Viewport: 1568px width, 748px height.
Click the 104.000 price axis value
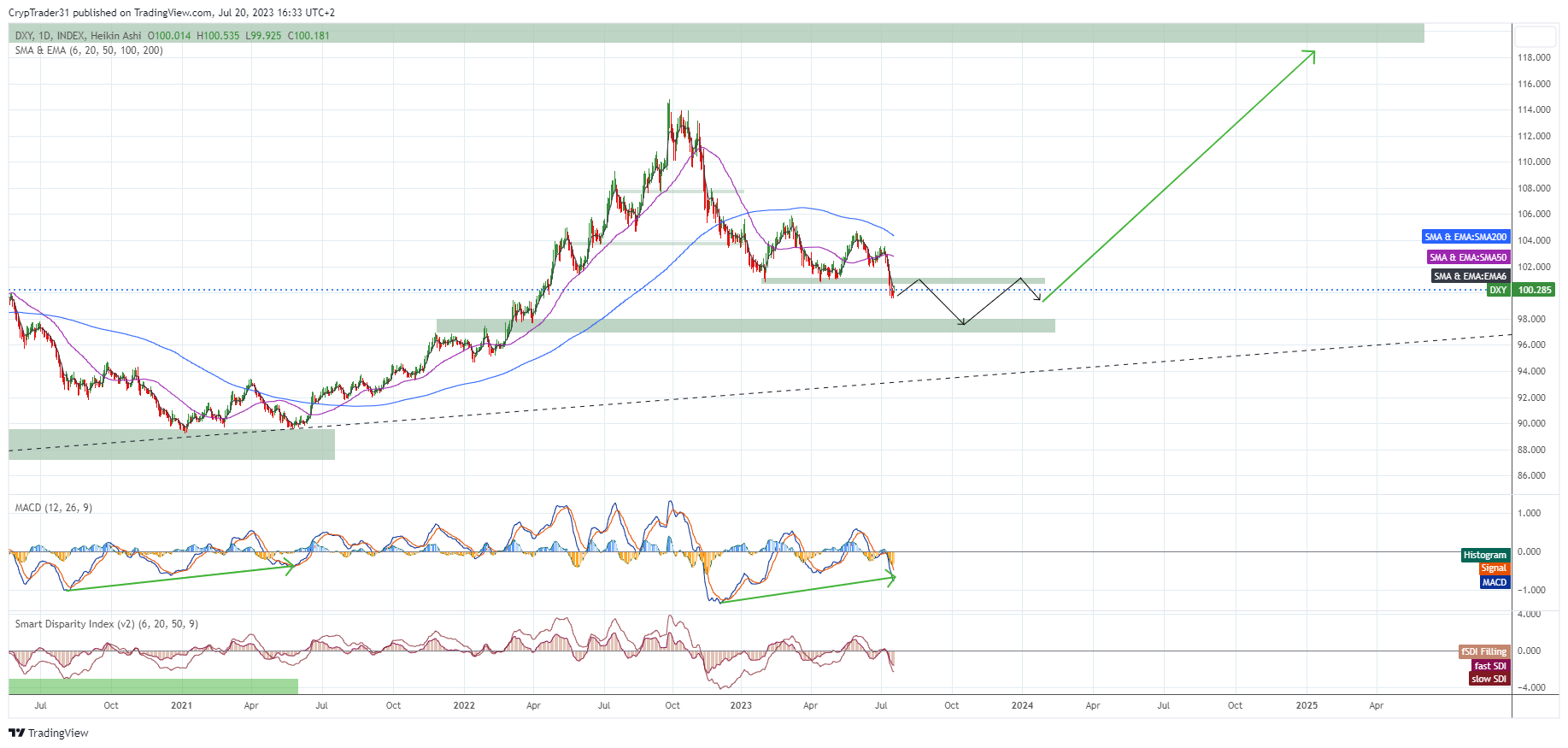pos(1534,240)
